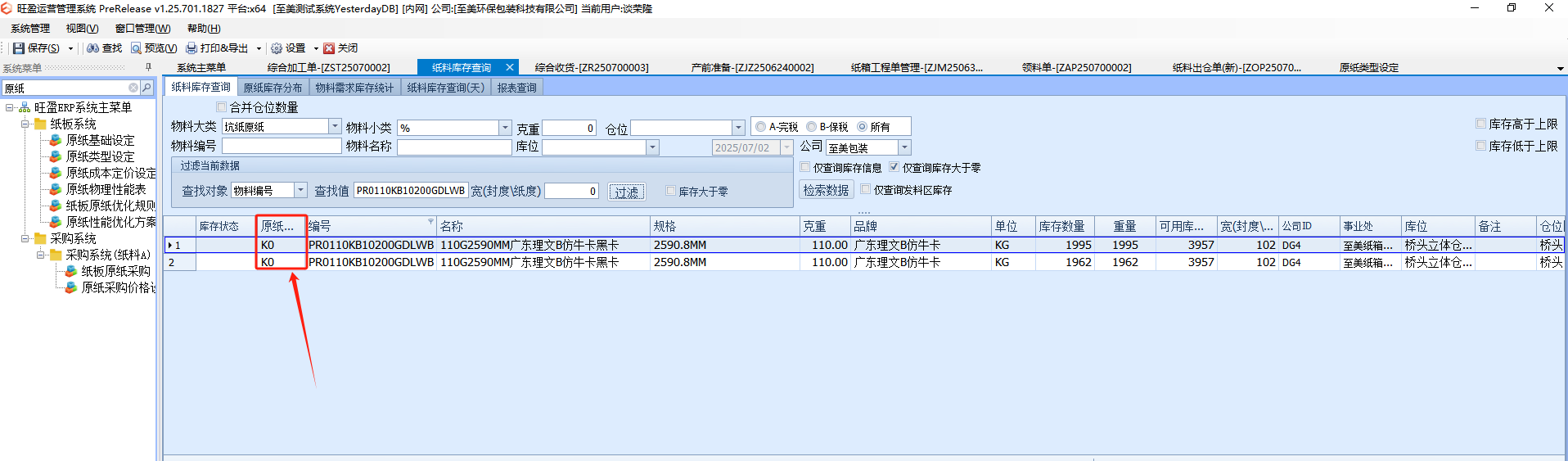Select the 纸板系统 folder icon
Viewport: 1568px width, 461px height.
40,124
